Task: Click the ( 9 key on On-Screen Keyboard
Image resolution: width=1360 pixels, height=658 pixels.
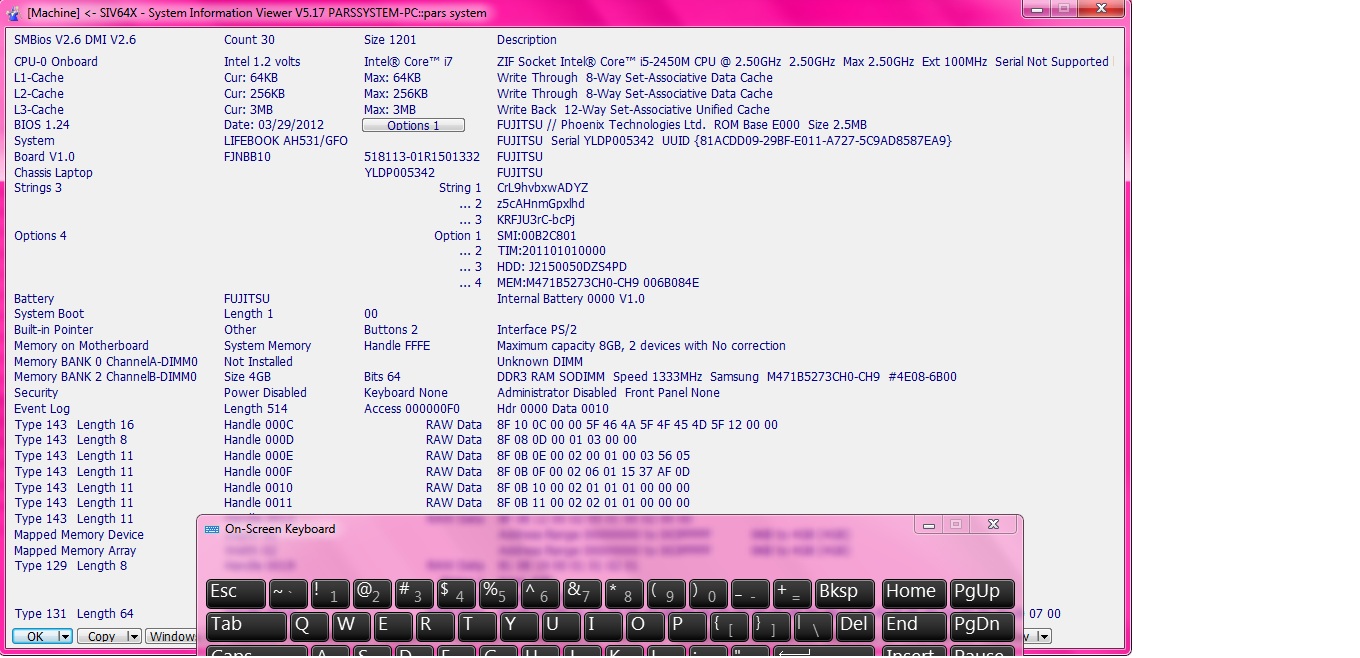Action: pos(667,593)
